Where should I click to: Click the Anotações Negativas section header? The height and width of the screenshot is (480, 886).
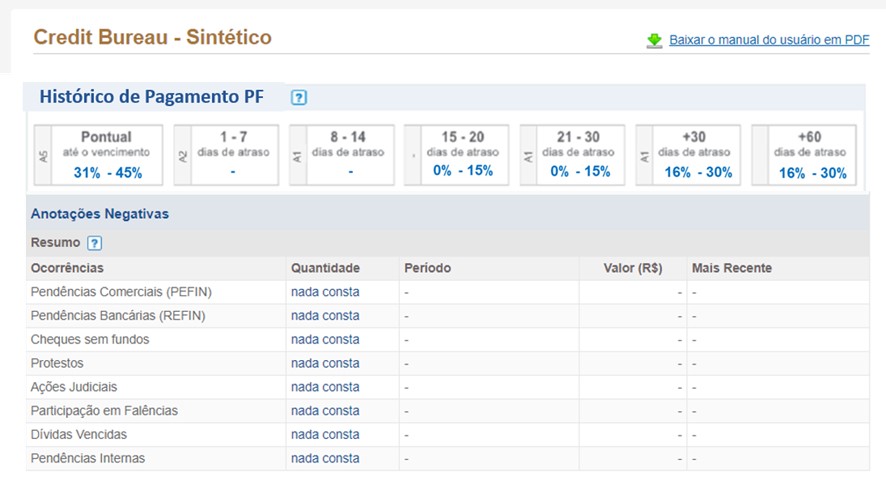point(99,214)
